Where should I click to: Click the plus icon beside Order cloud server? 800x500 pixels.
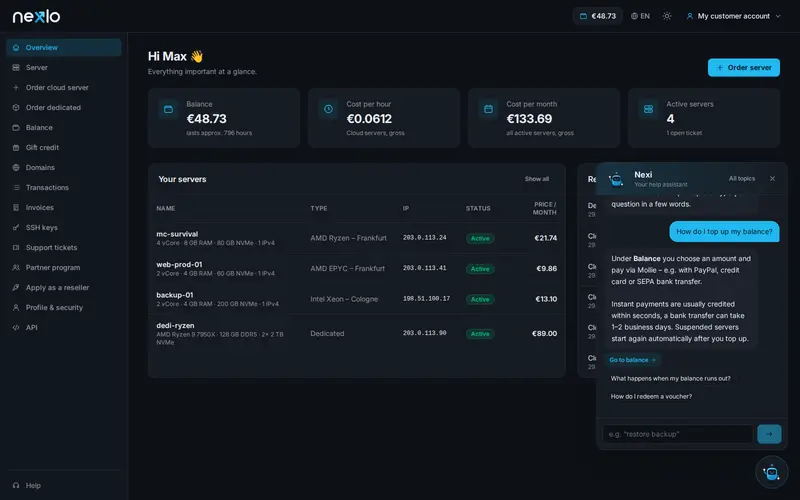(16, 87)
